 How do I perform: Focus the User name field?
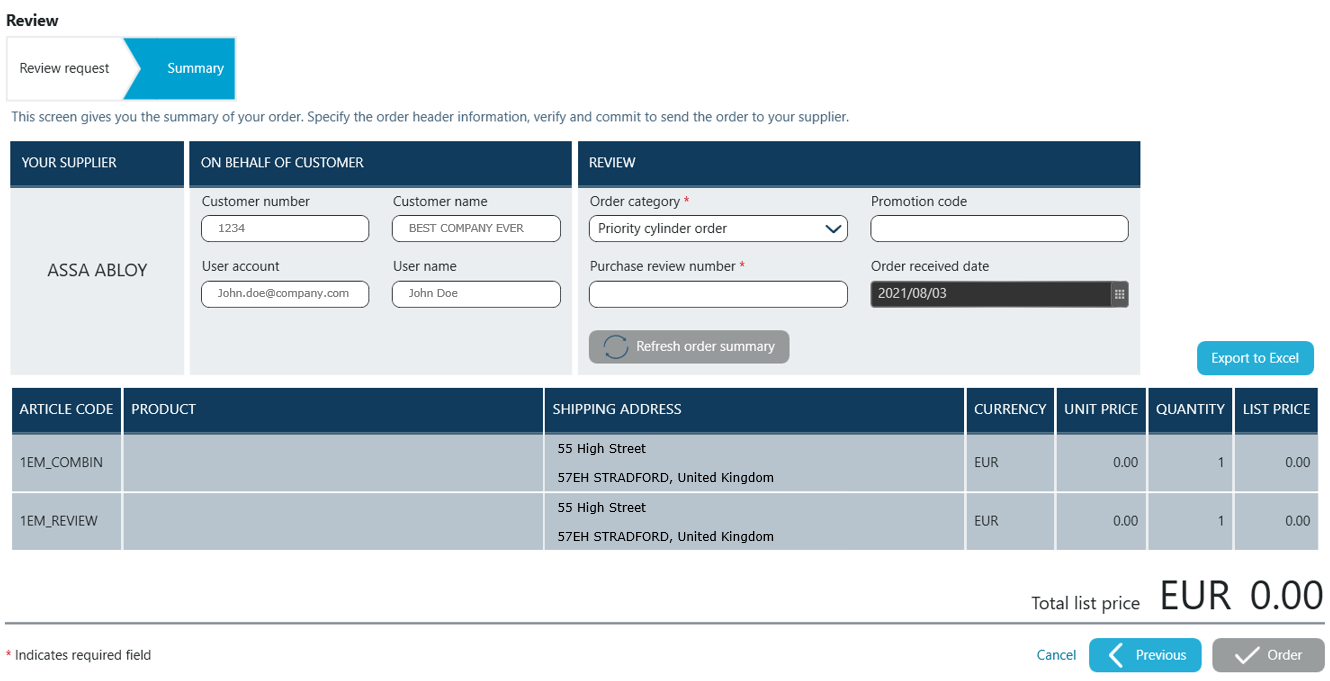click(476, 293)
